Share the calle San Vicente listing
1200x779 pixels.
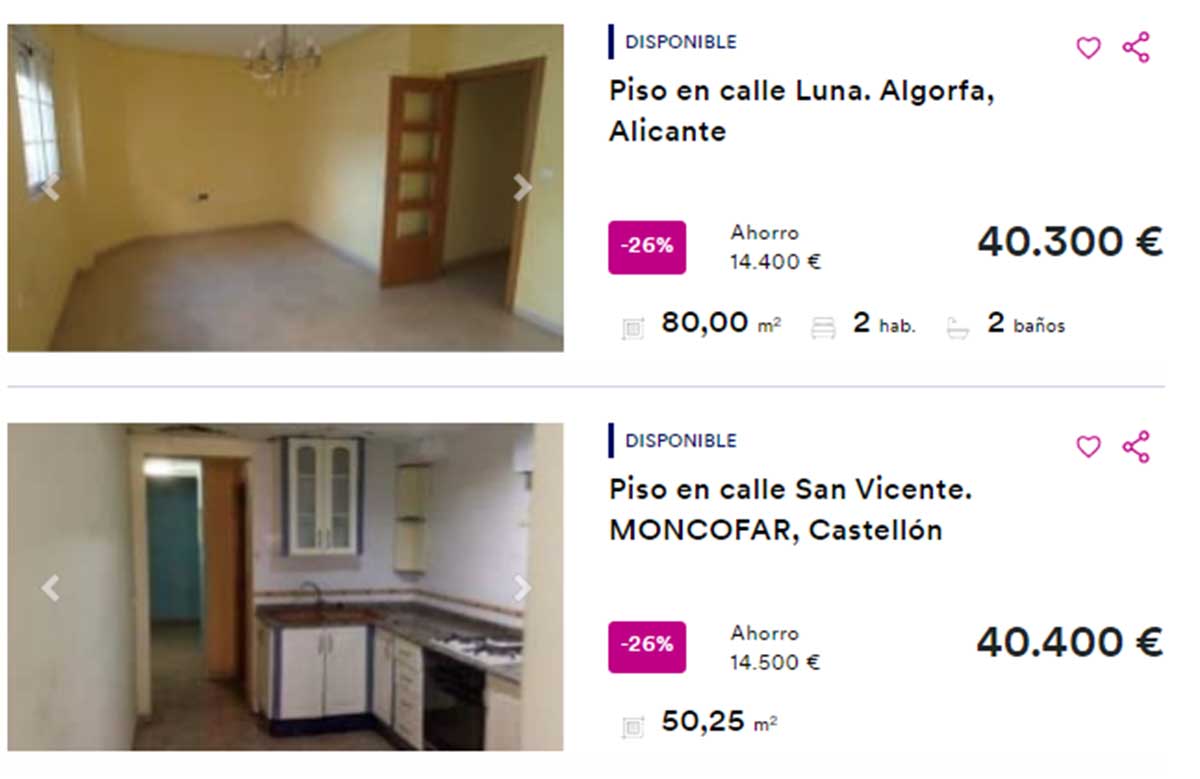click(x=1136, y=446)
